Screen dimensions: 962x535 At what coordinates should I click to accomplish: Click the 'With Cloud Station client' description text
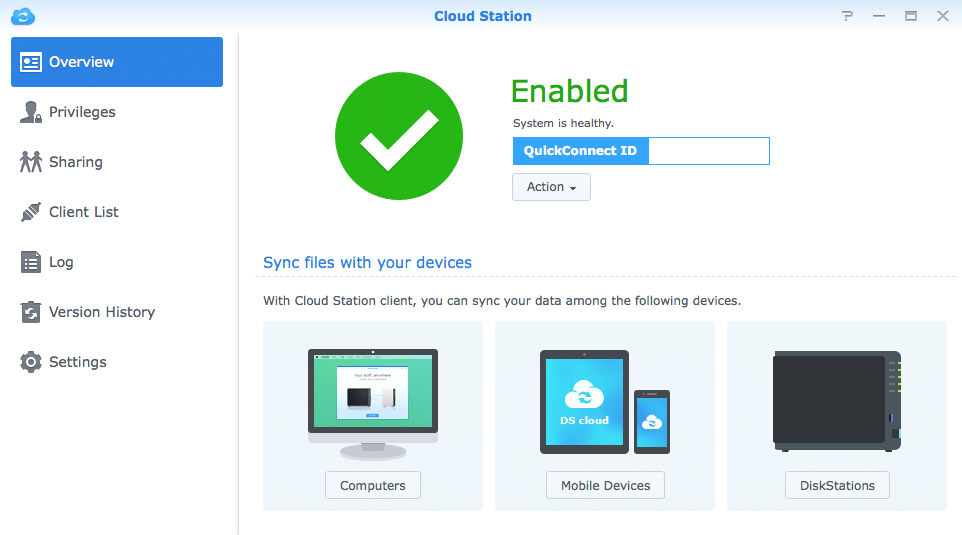502,301
